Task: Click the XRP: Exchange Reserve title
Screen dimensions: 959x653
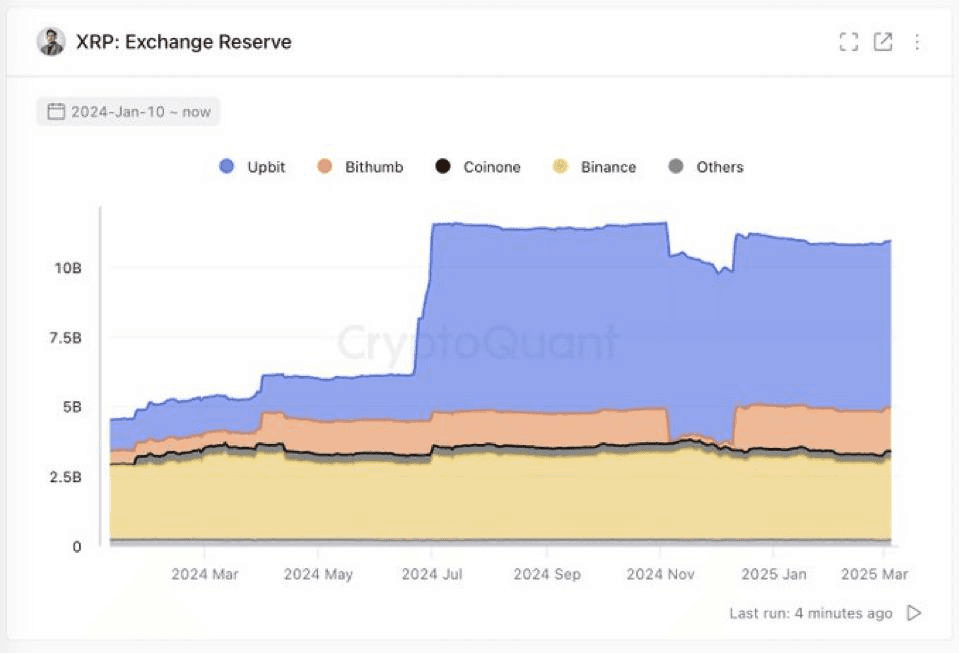Action: coord(184,42)
